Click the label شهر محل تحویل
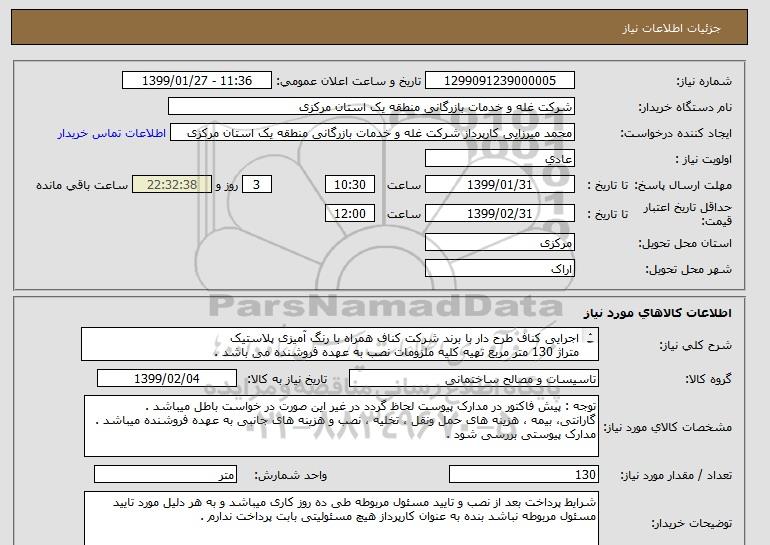 pyautogui.click(x=688, y=270)
